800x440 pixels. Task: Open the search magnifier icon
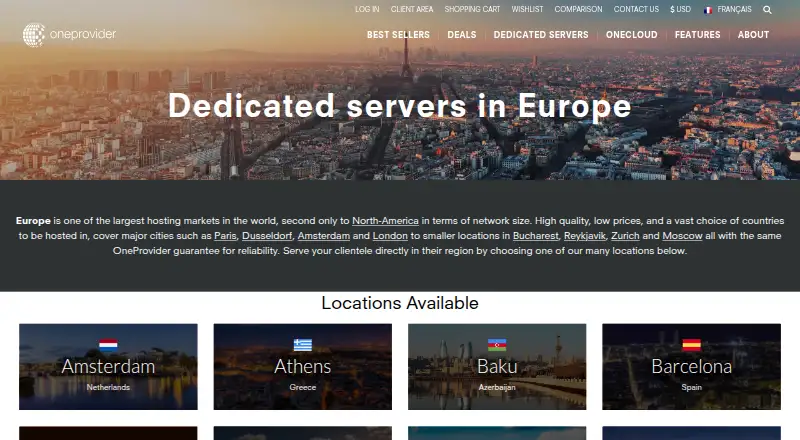point(767,10)
